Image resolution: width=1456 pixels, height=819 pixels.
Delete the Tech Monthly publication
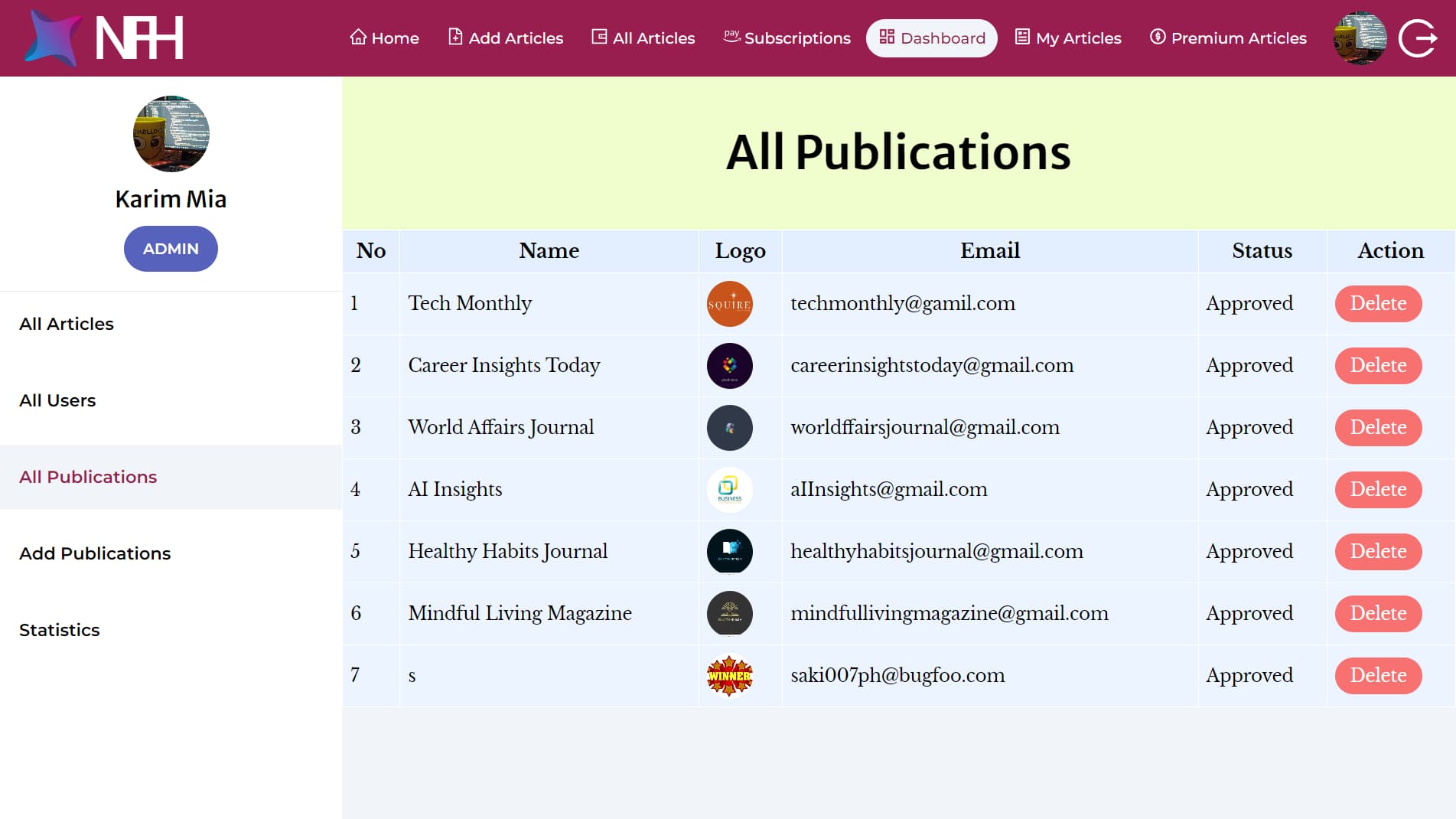1377,304
